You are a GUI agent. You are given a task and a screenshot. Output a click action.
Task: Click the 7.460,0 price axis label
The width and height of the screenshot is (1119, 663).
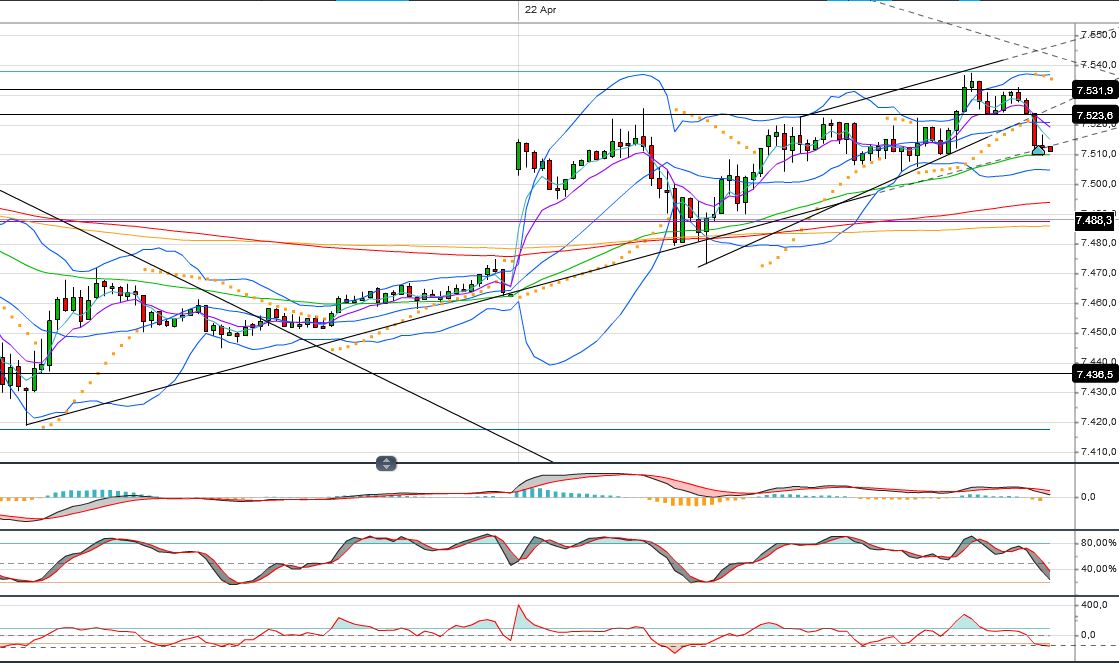tap(1098, 303)
